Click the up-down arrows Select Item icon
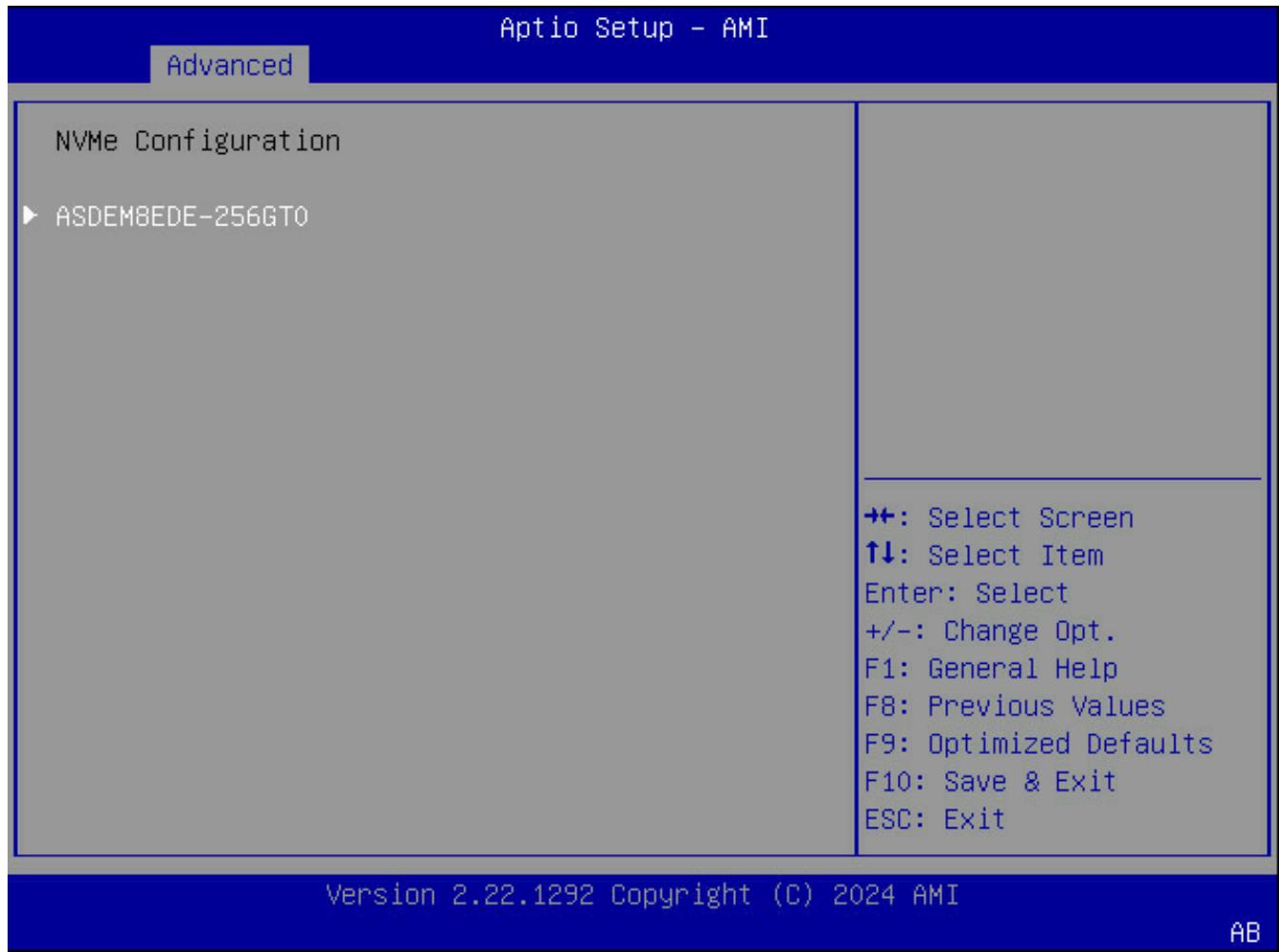The width and height of the screenshot is (1279, 952). 880,554
